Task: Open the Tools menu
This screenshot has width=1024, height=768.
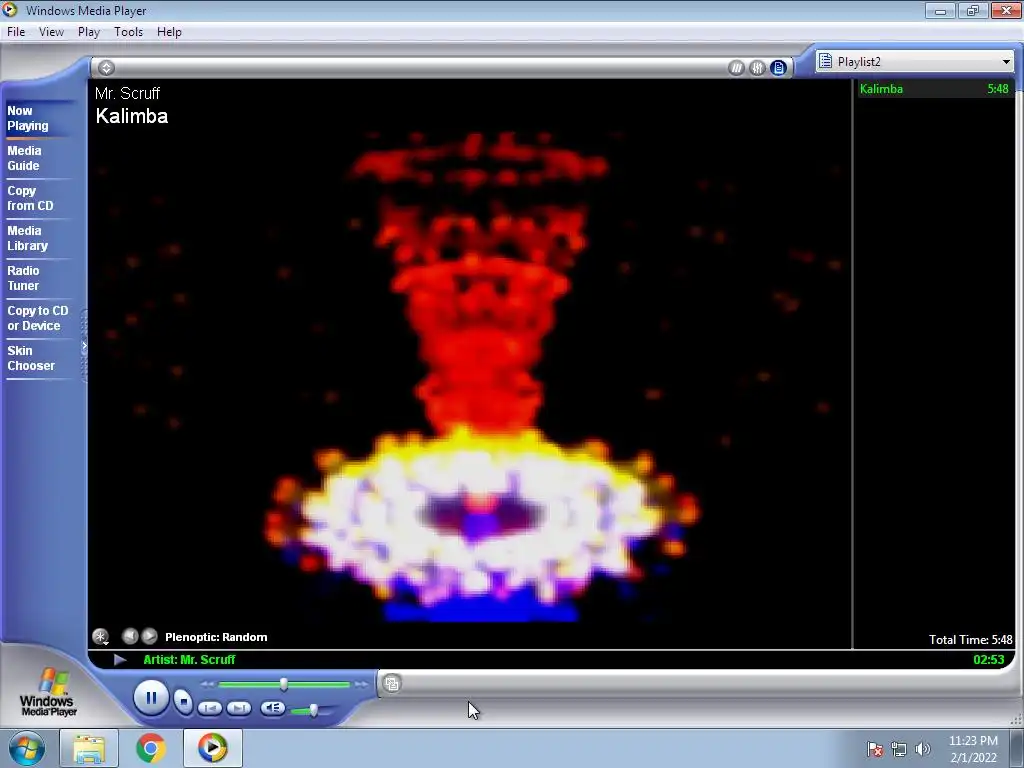Action: point(128,32)
